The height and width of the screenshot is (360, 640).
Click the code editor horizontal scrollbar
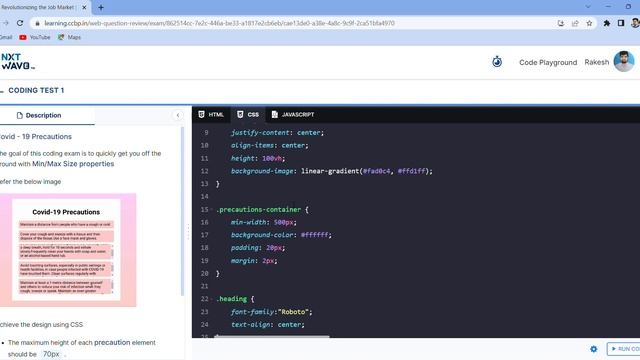[272, 336]
